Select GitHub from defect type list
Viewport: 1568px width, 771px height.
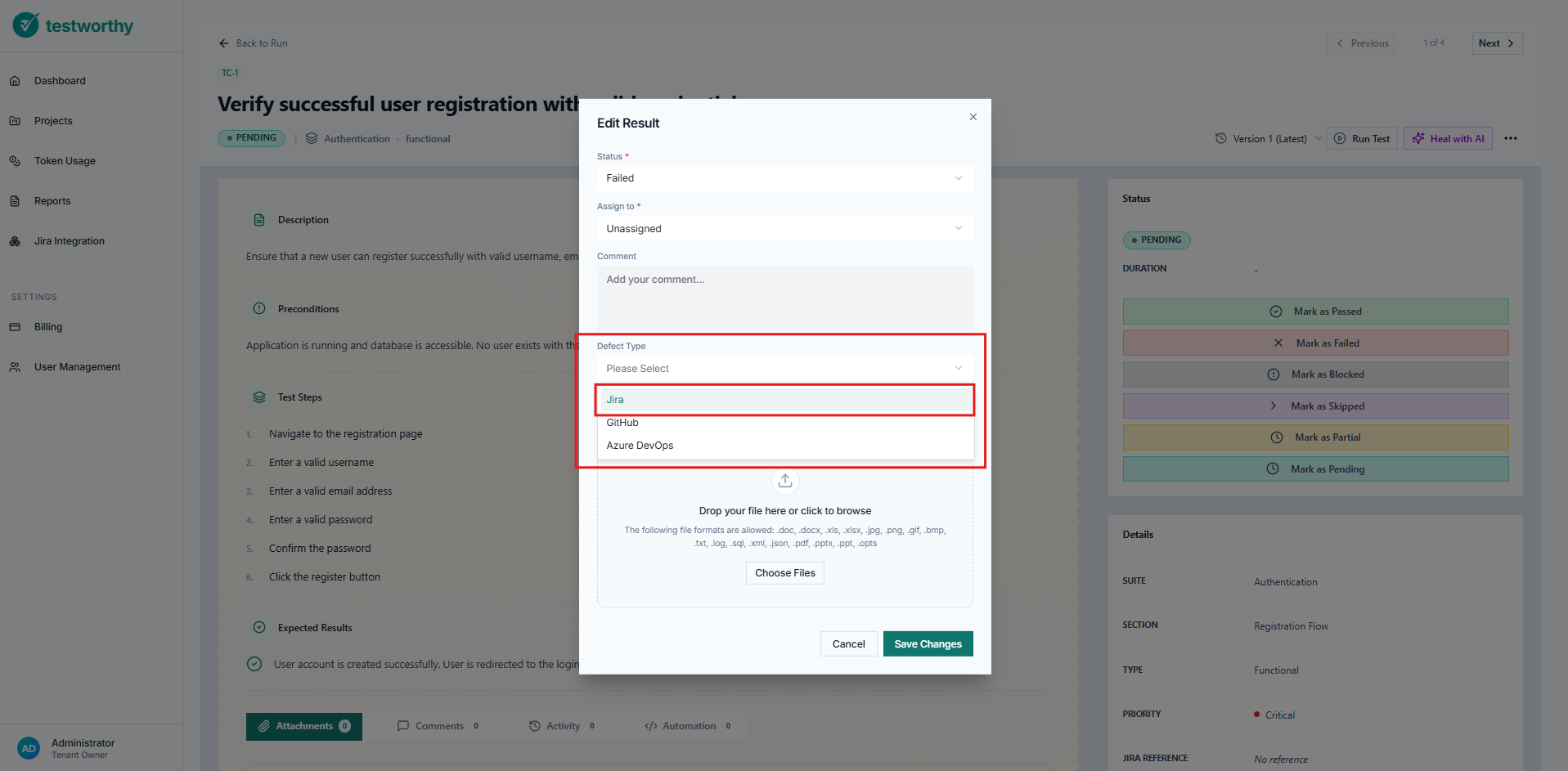pyautogui.click(x=785, y=423)
